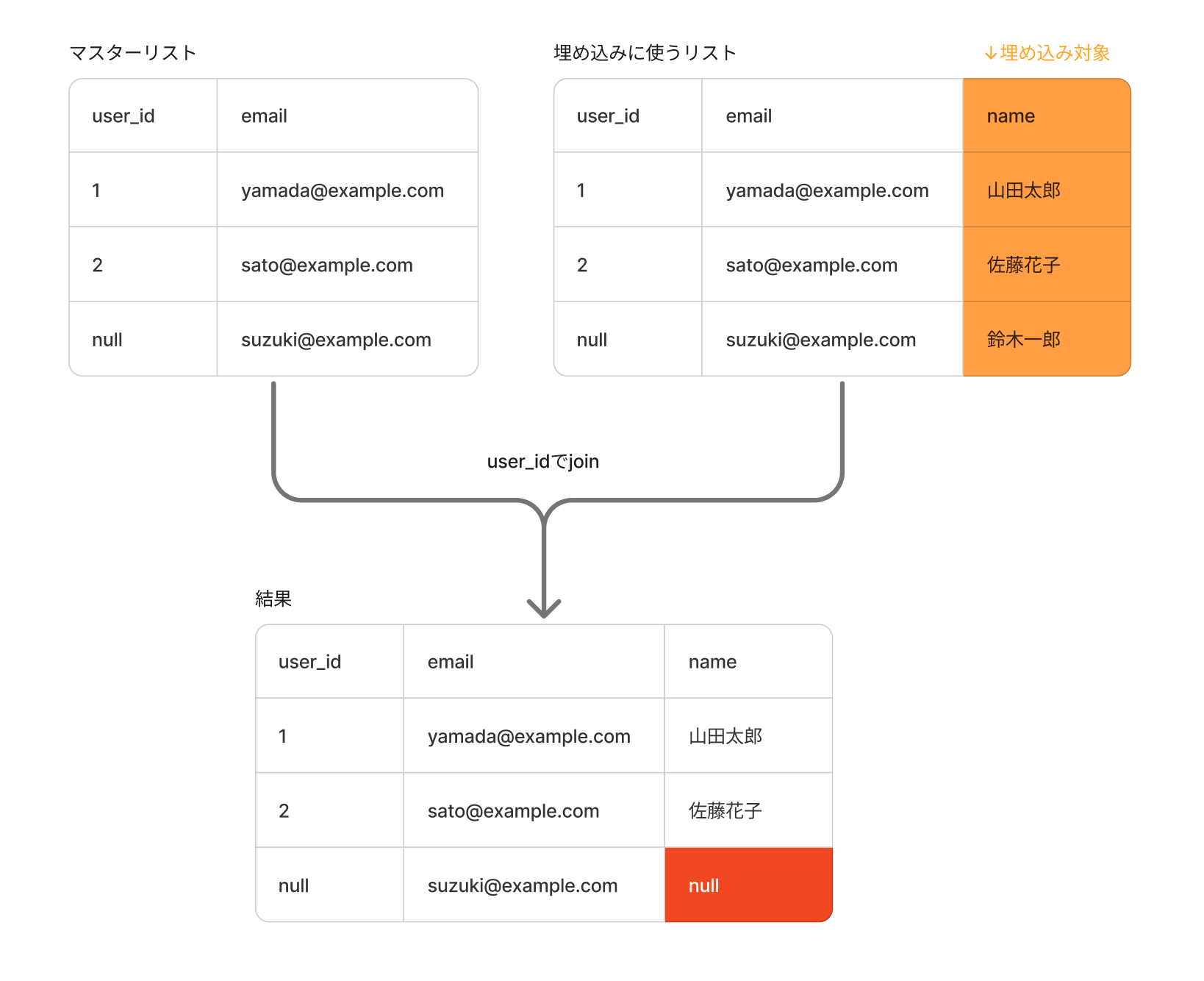The width and height of the screenshot is (1204, 981).
Task: Click the 埋め込みに使うリスト title
Action: point(645,53)
